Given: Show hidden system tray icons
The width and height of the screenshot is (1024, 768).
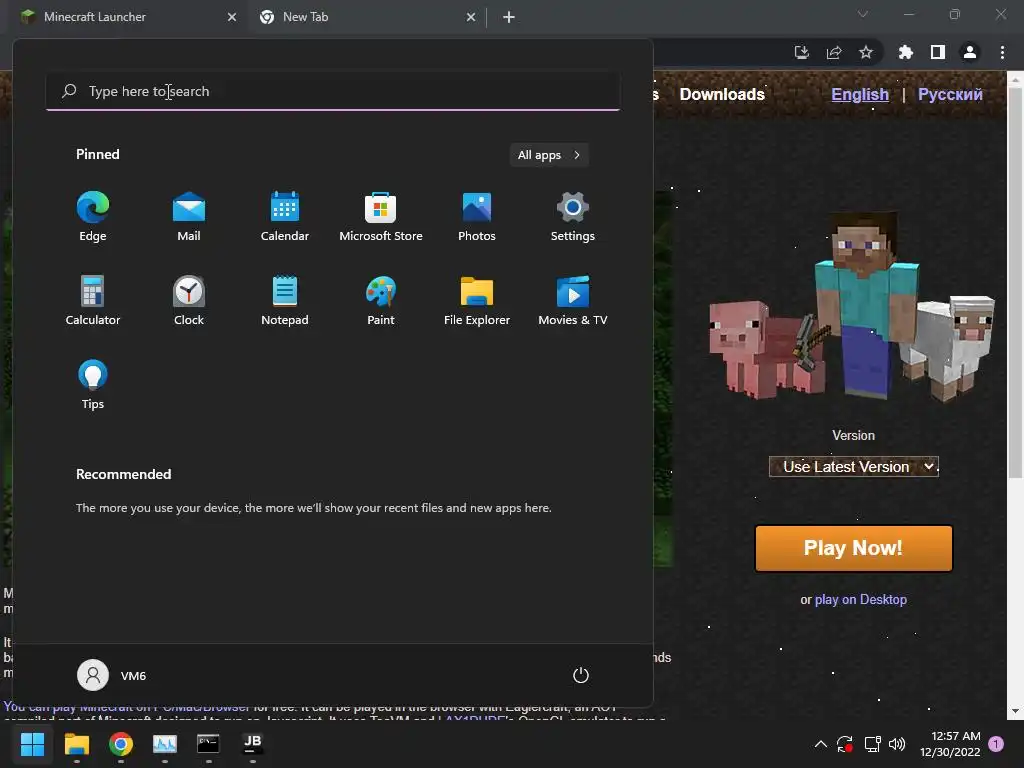Looking at the screenshot, I should coord(821,744).
